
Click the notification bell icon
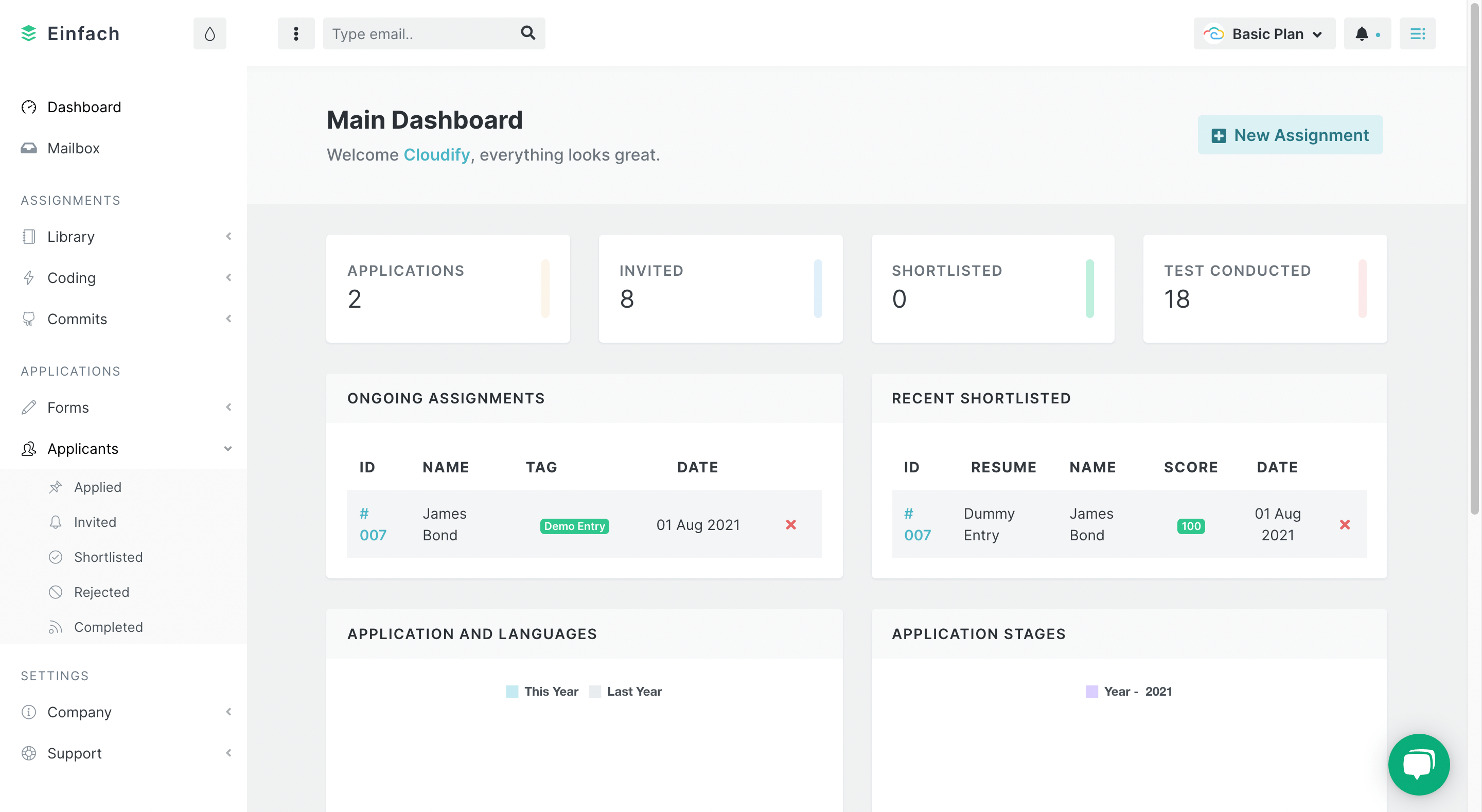coord(1362,32)
